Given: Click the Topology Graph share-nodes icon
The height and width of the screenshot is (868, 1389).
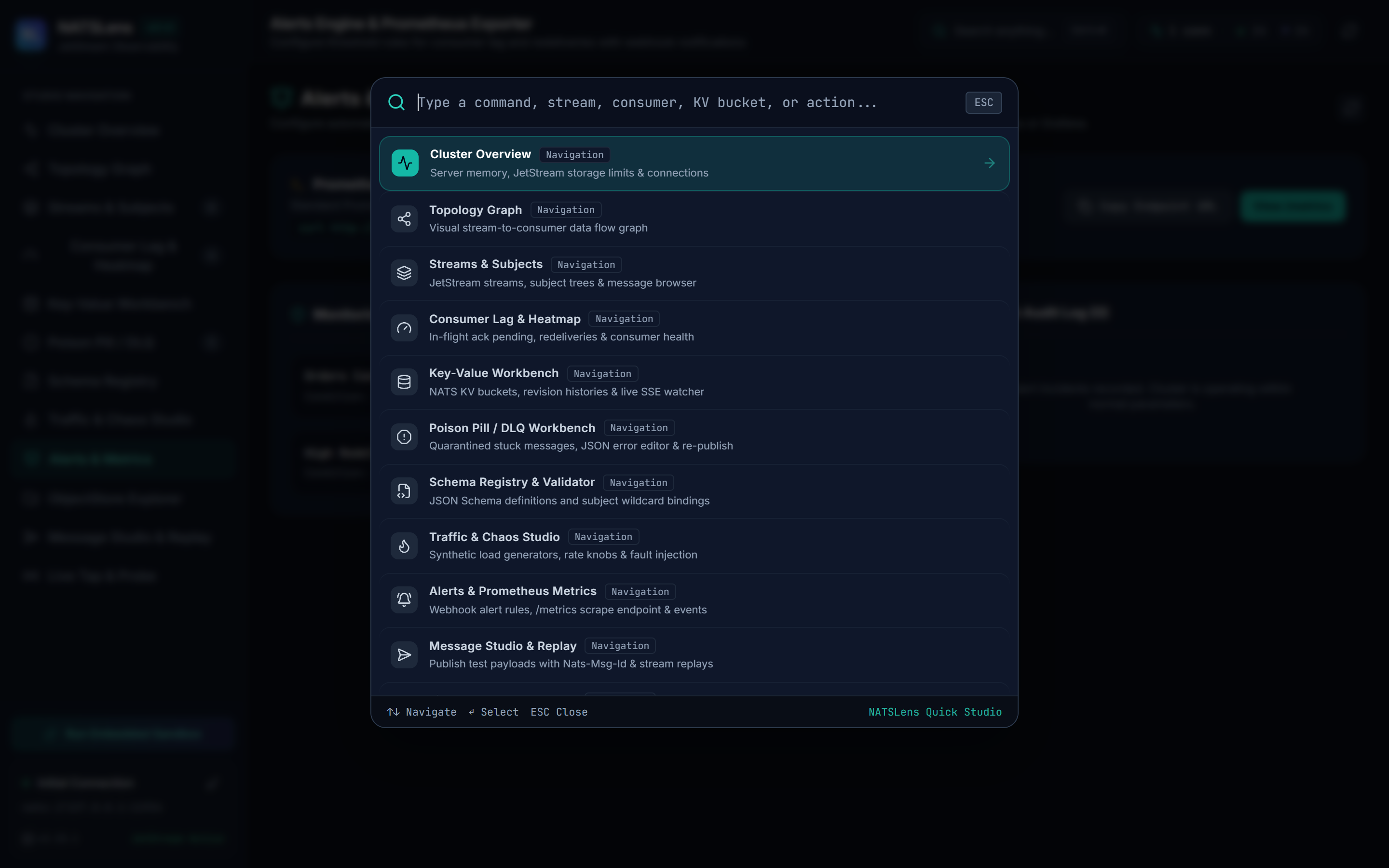Looking at the screenshot, I should point(404,219).
